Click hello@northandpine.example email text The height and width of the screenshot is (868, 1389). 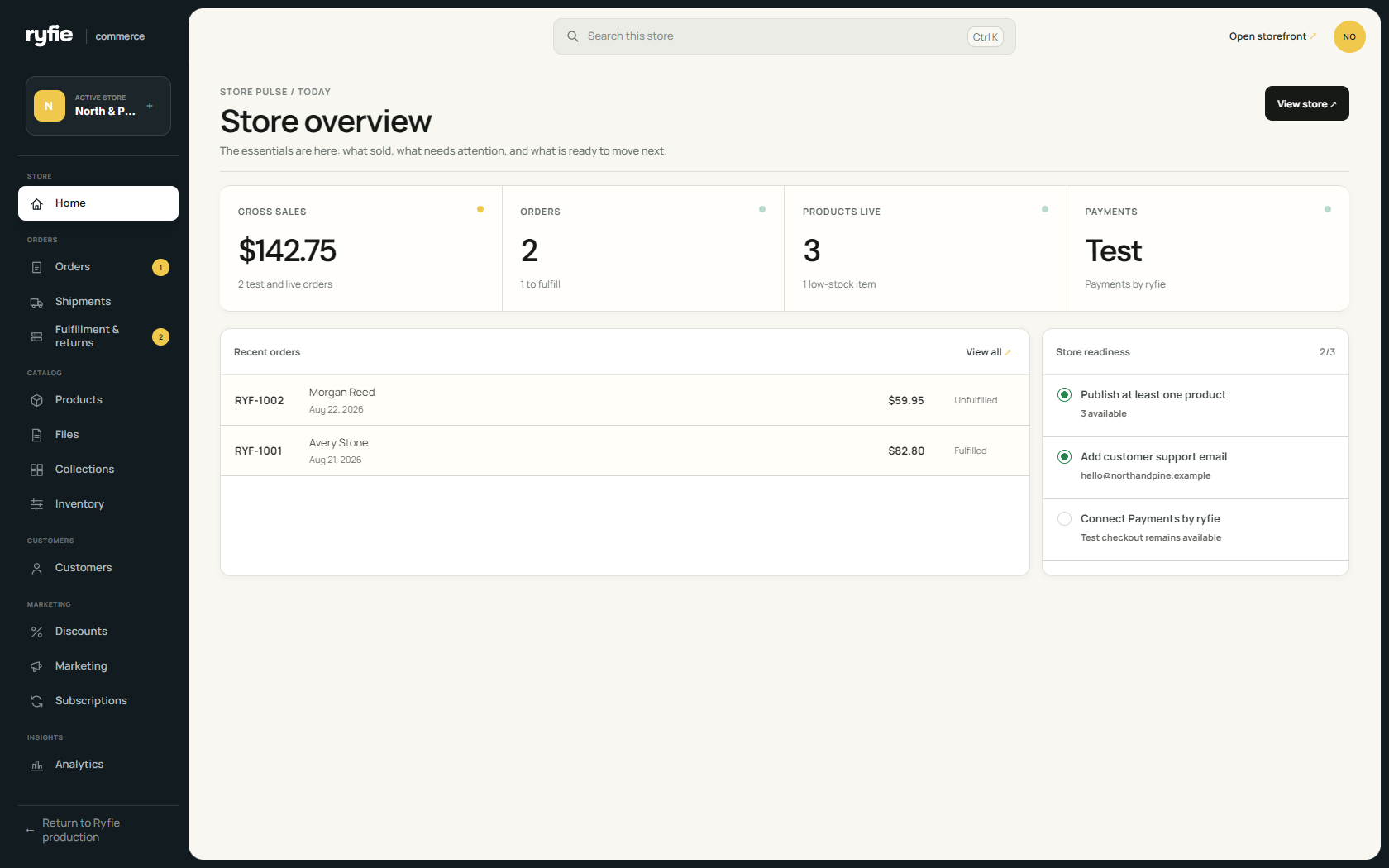(1146, 475)
